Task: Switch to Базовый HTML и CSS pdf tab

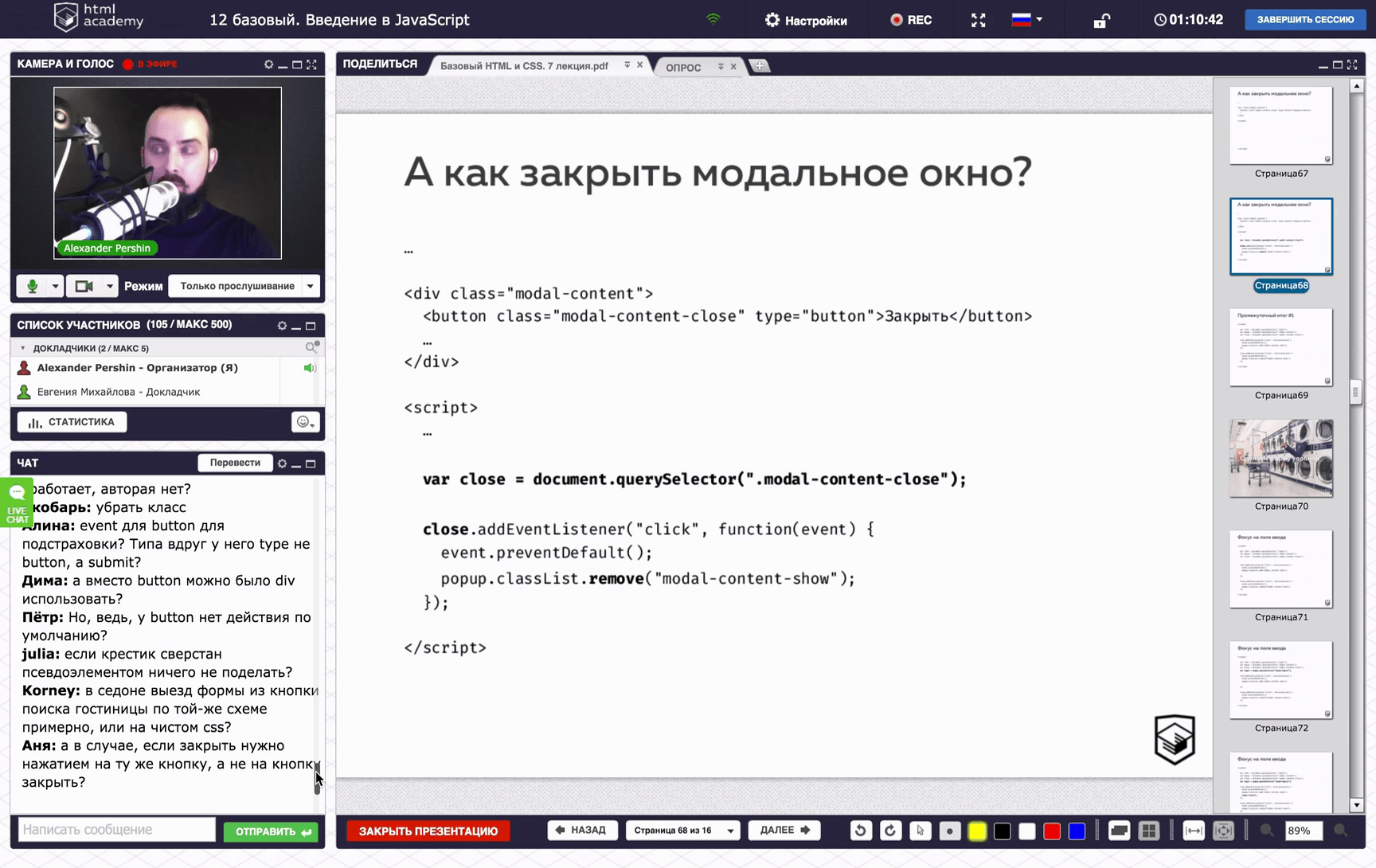Action: (524, 66)
